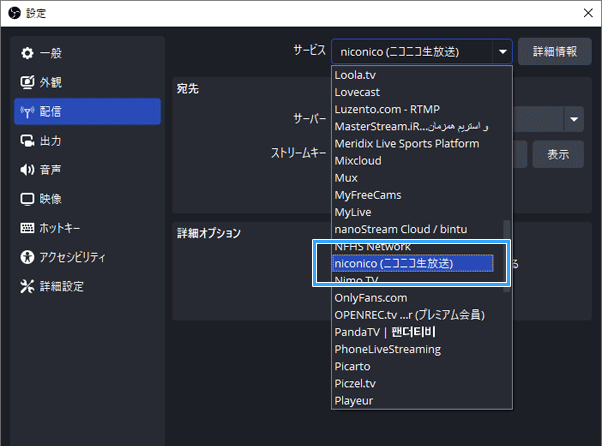Open the 音声 audio speaker icon

tap(27, 170)
